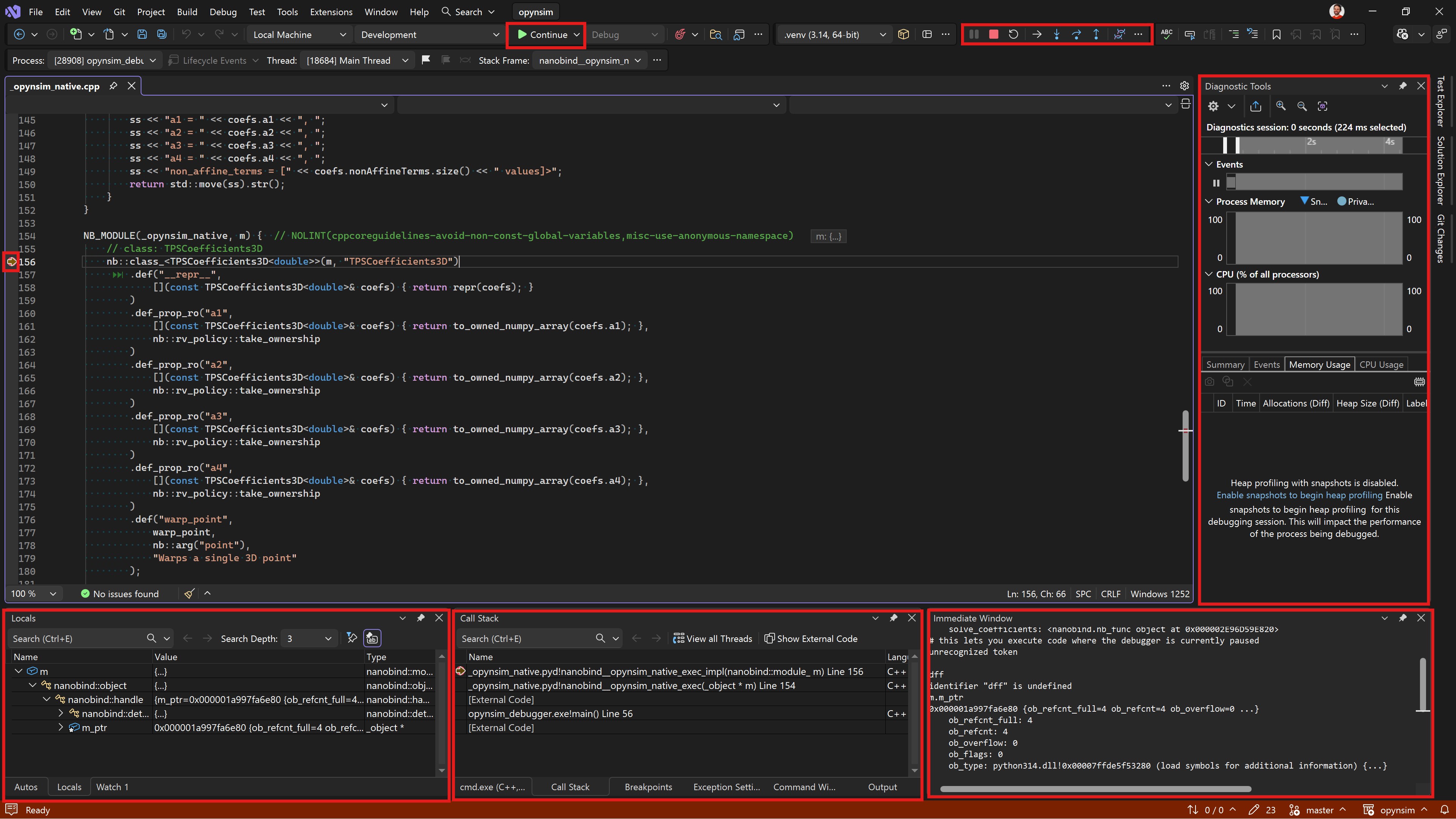Click the Diagnostic Tools settings gear
Image resolution: width=1456 pixels, height=819 pixels.
[x=1213, y=106]
